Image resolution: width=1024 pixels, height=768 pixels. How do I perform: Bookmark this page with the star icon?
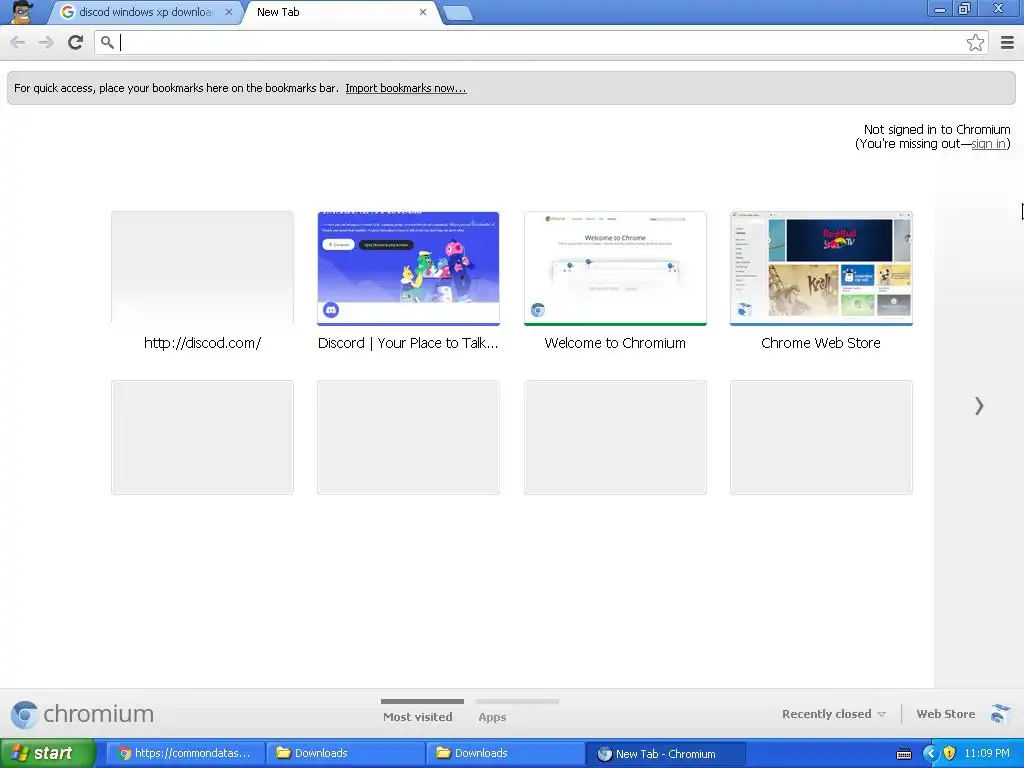tap(975, 42)
